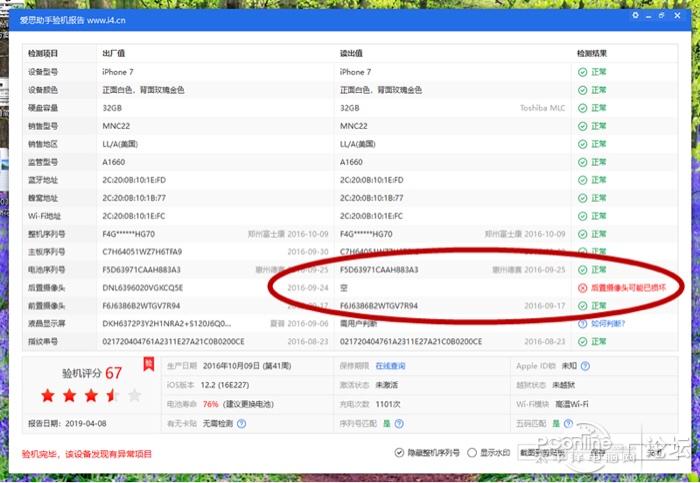Select the factory value A1660

pyautogui.click(x=114, y=162)
